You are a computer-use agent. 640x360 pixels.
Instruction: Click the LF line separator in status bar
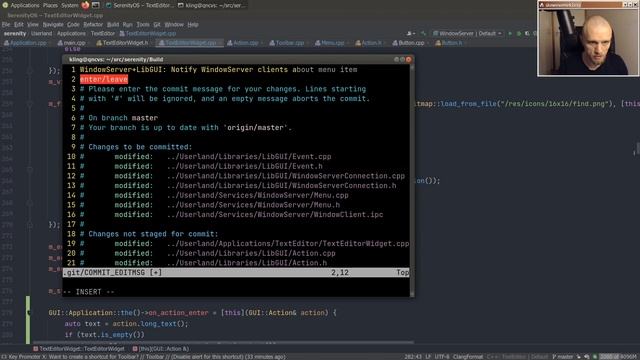coord(428,357)
